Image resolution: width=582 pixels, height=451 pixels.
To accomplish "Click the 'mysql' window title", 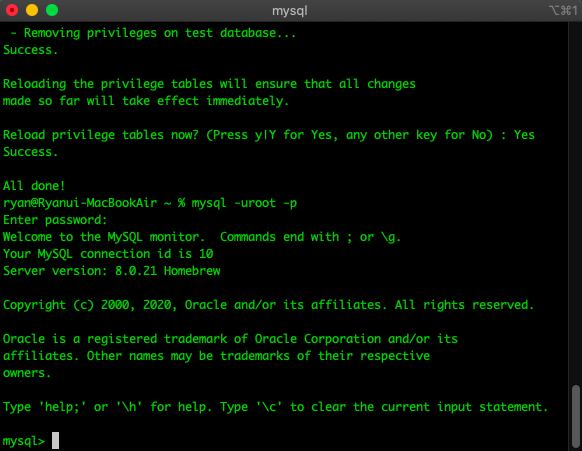I will [290, 11].
